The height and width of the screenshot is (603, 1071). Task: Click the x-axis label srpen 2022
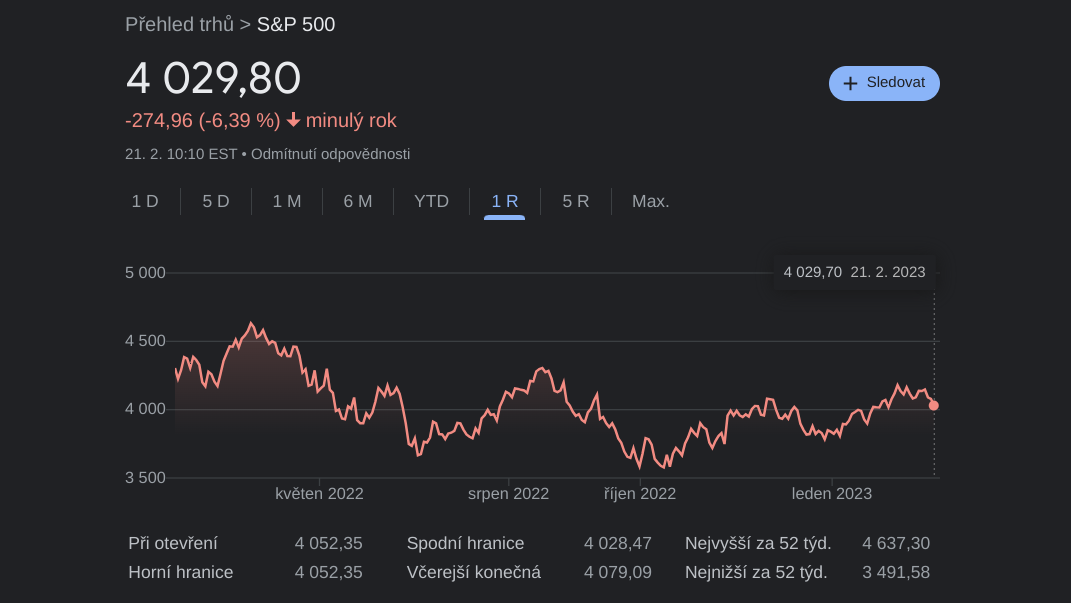[508, 494]
